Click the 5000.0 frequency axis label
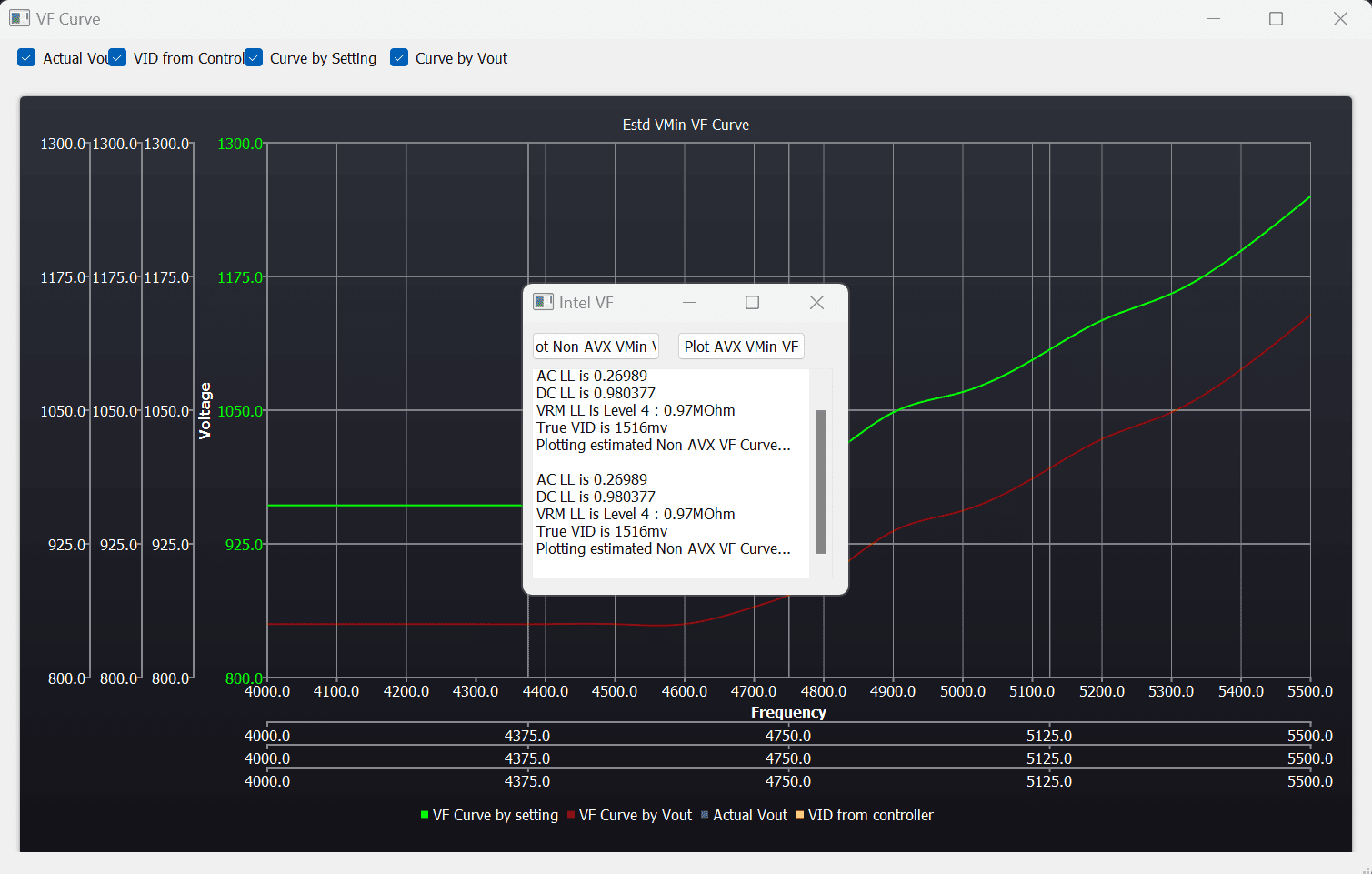This screenshot has height=874, width=1372. click(x=963, y=691)
